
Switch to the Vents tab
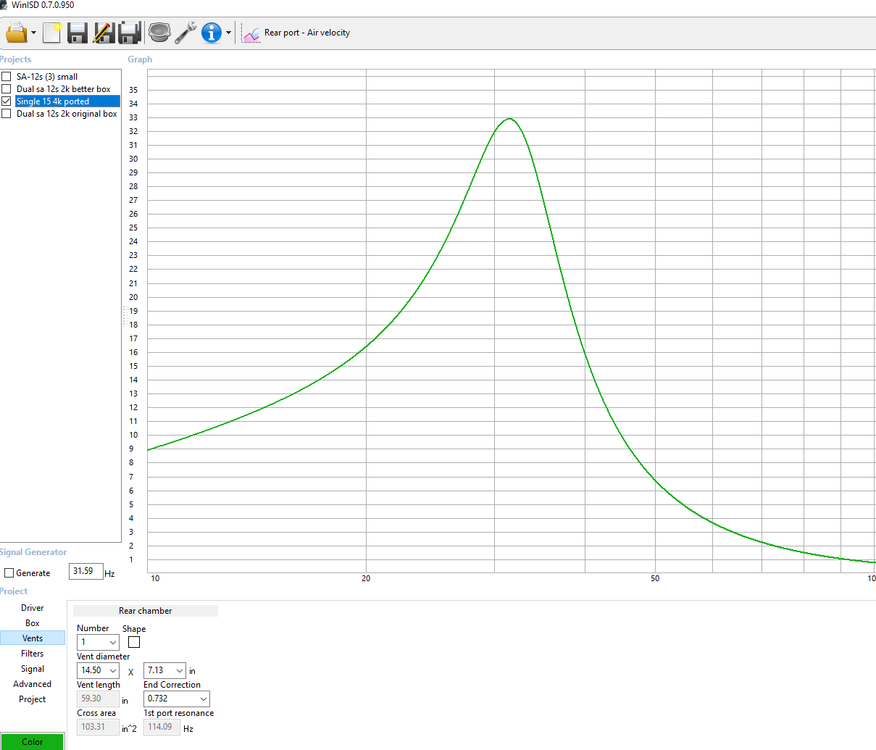(x=32, y=638)
